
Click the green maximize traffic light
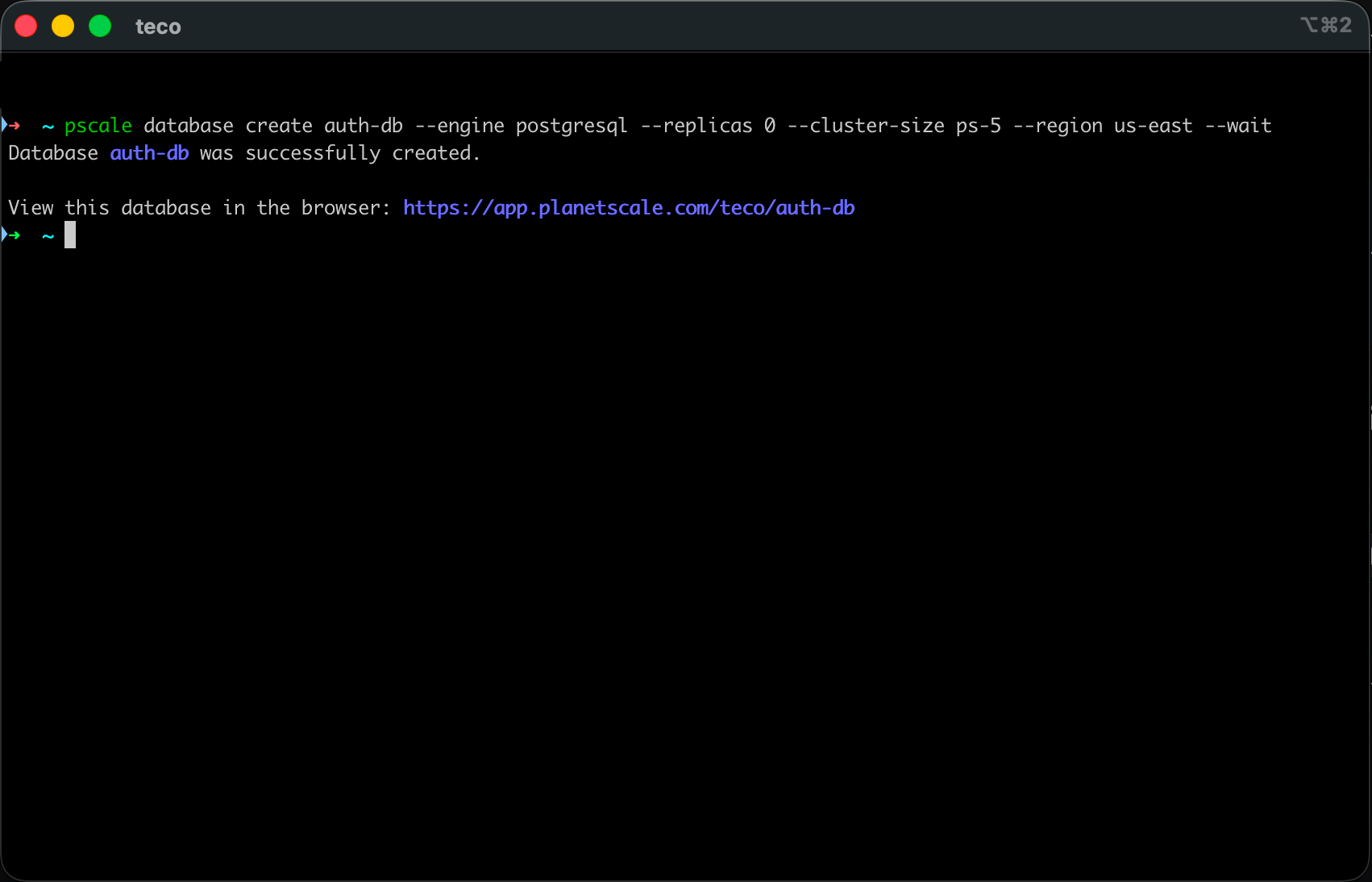[x=100, y=26]
